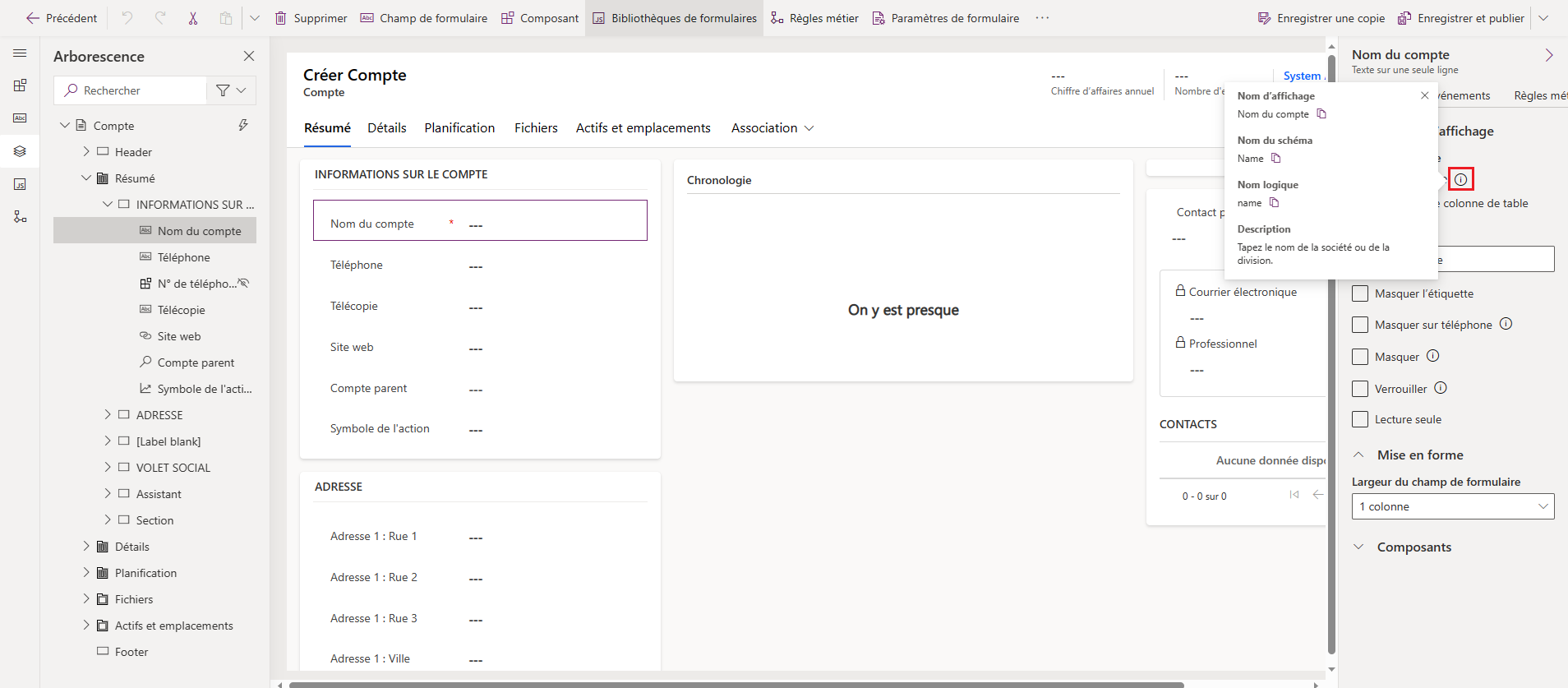Click the table column info icon
The image size is (1568, 688).
[x=1460, y=179]
